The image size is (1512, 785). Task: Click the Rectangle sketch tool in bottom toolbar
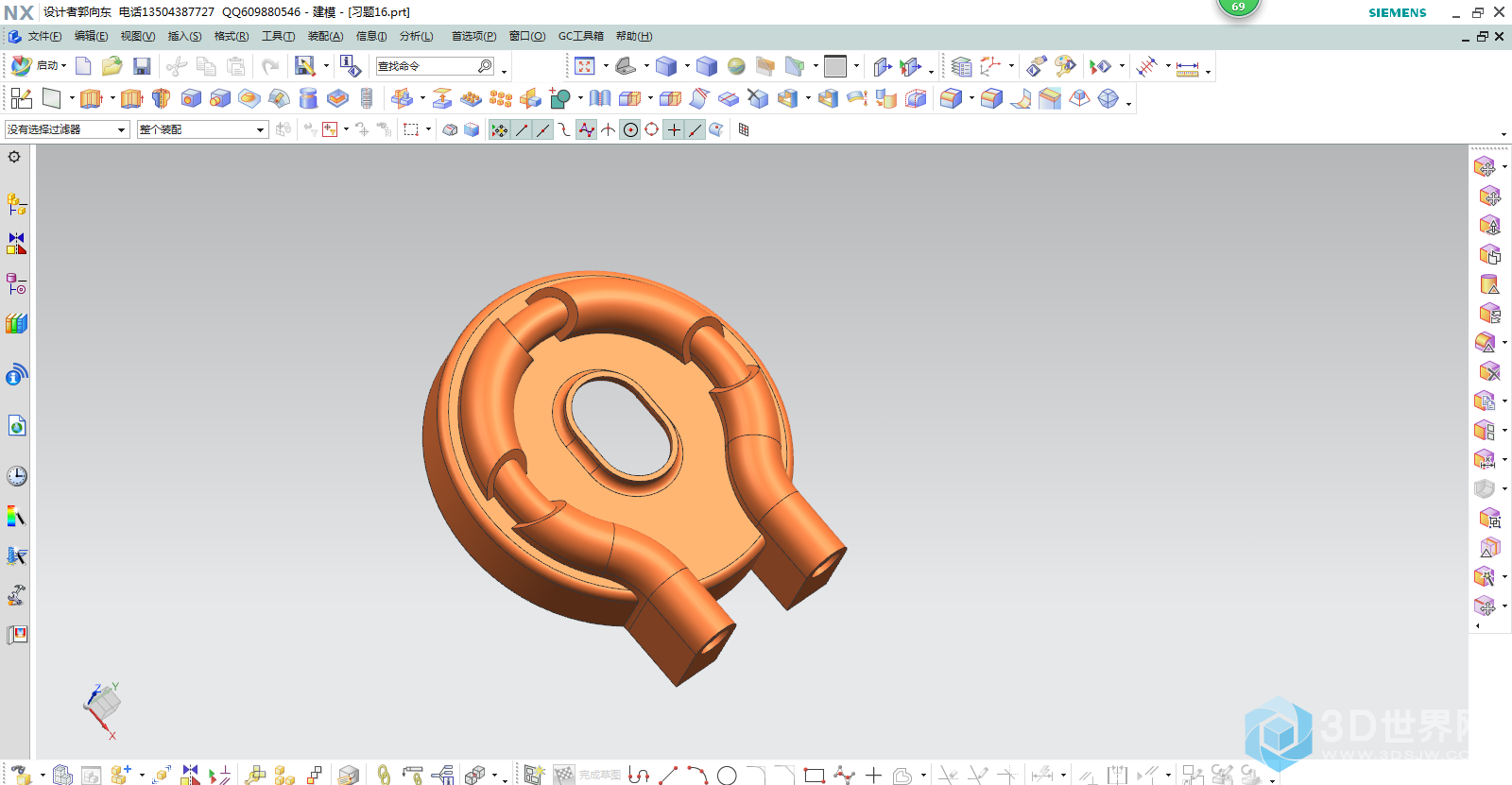[x=815, y=776]
